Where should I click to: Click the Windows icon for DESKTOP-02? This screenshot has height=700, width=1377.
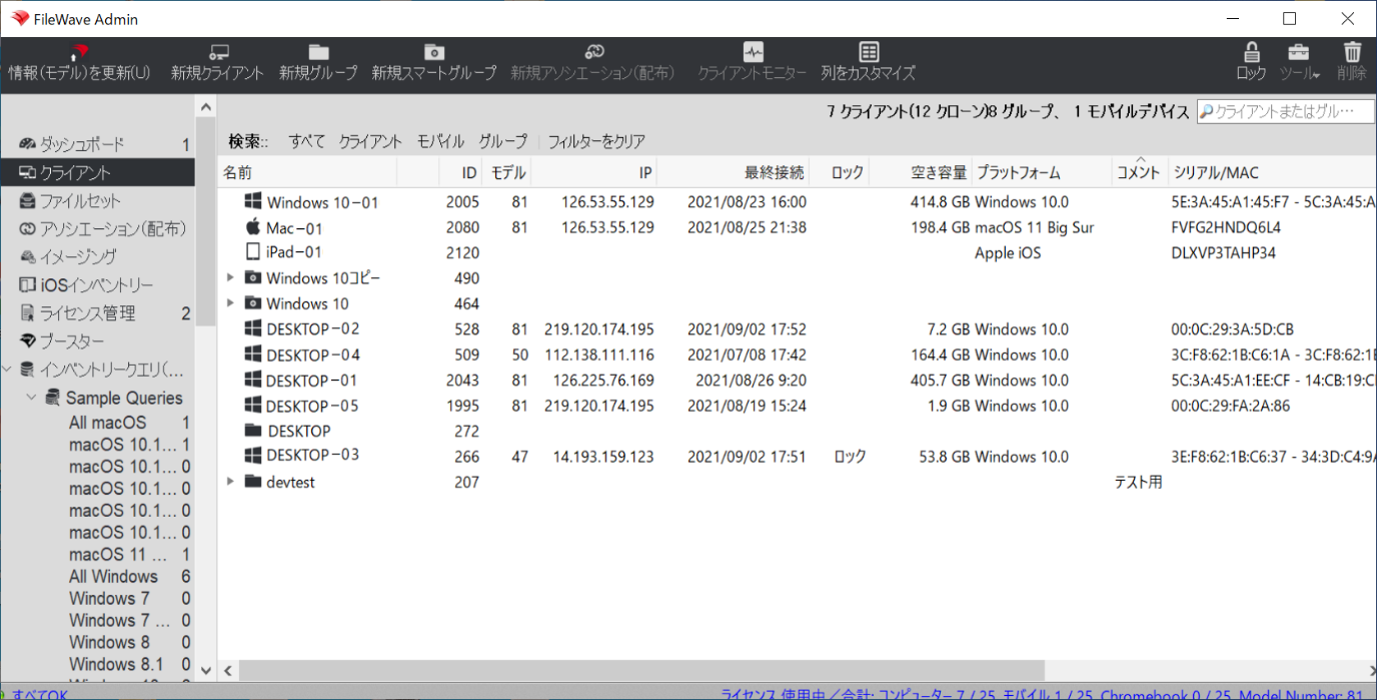[x=253, y=328]
